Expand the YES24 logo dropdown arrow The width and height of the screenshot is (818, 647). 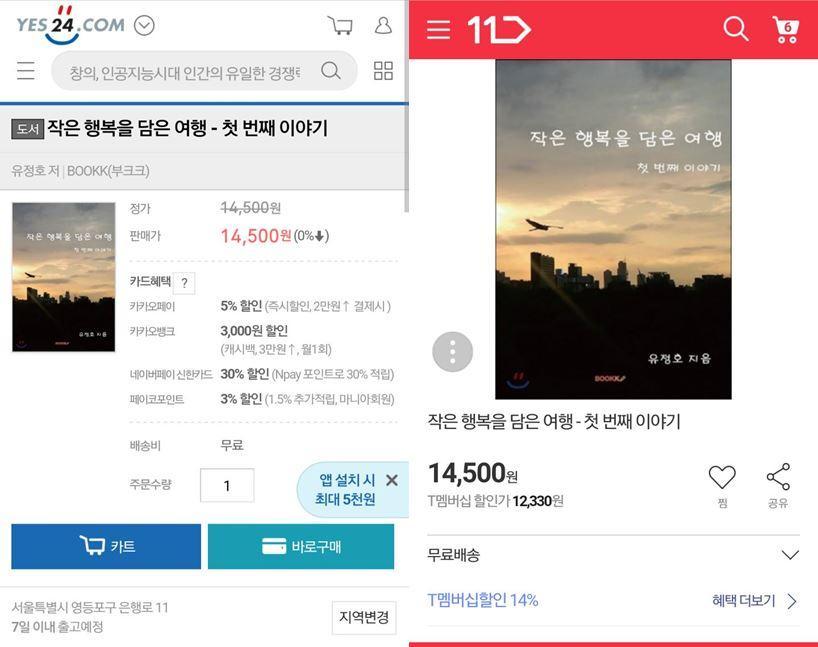(144, 25)
